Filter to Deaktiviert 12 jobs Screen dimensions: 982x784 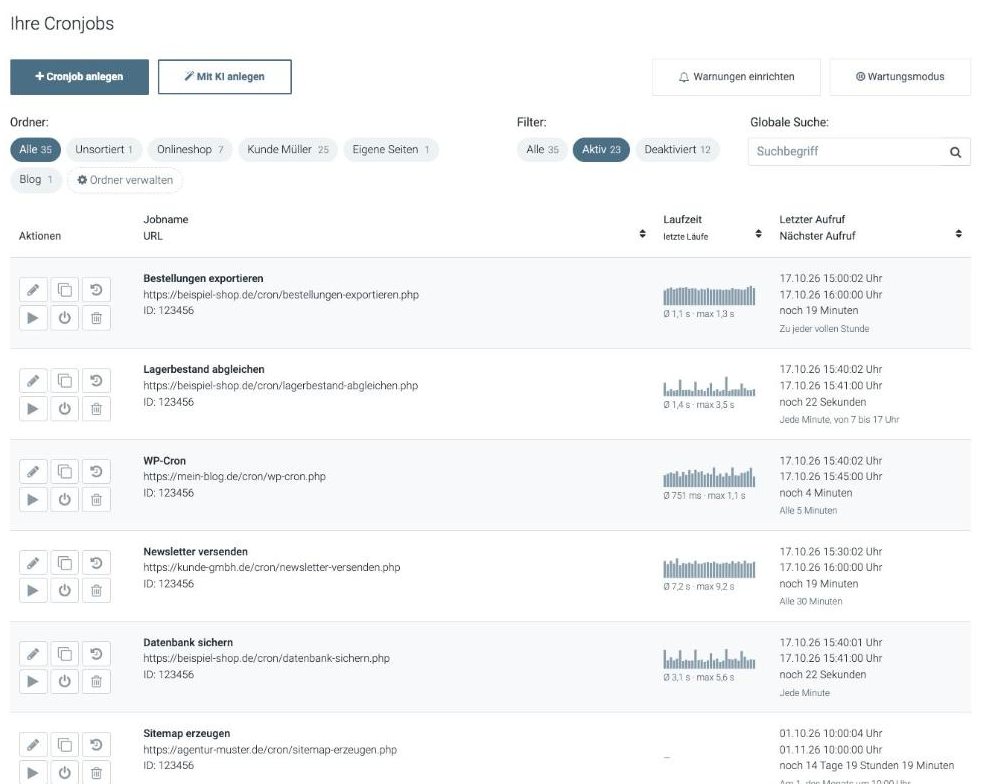pyautogui.click(x=678, y=150)
